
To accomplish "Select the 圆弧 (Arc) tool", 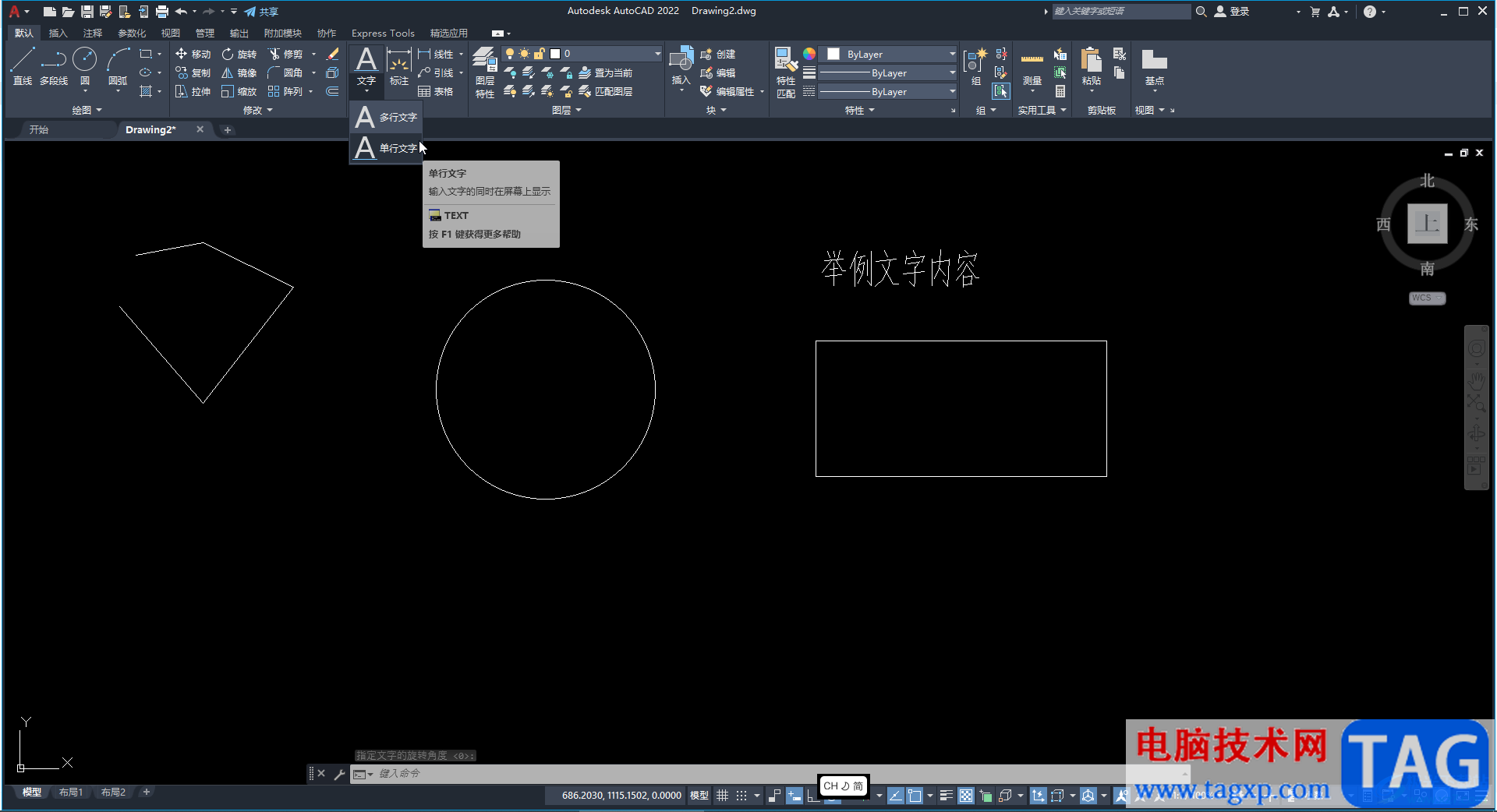I will coord(118,65).
